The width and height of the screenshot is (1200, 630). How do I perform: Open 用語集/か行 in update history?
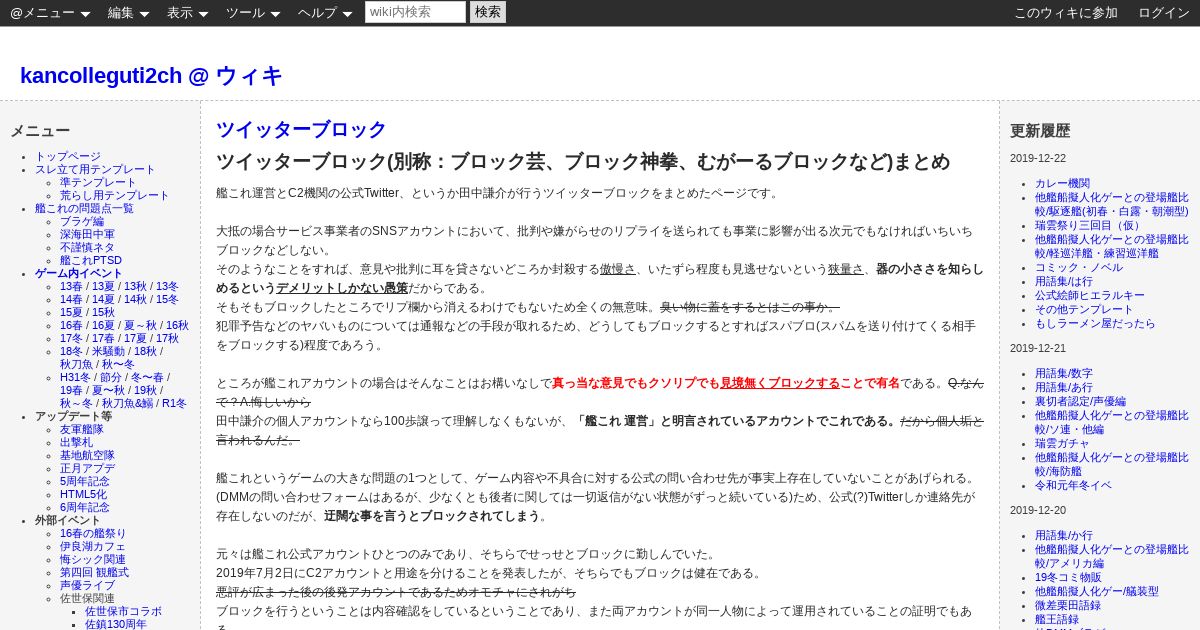(1064, 536)
